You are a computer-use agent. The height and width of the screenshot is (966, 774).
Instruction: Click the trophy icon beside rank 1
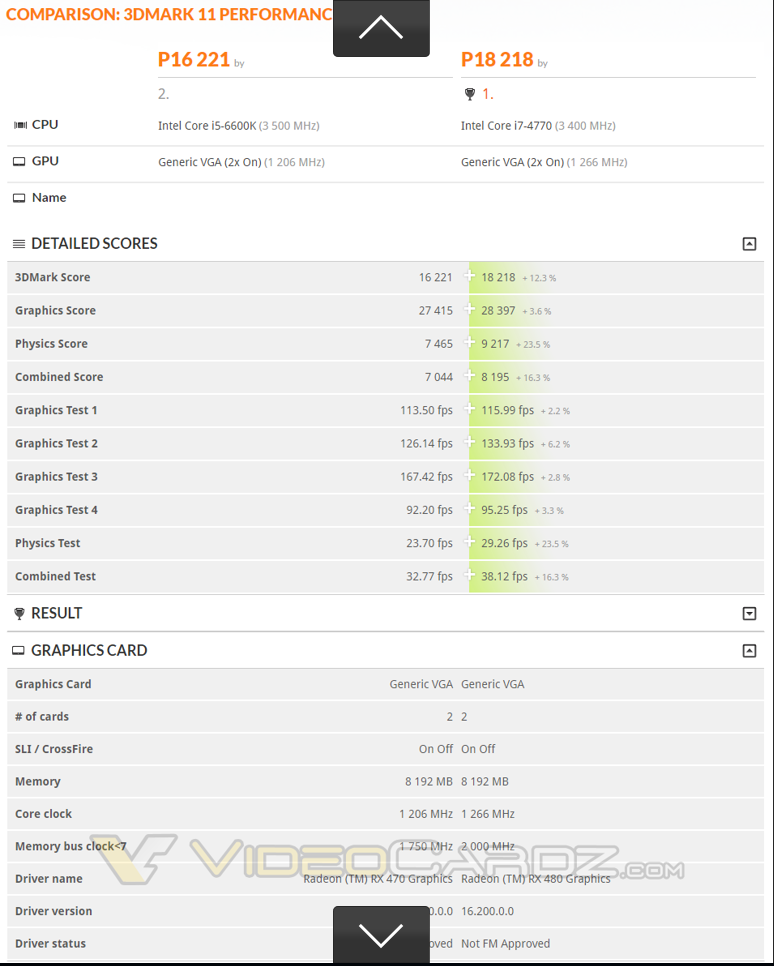(470, 94)
